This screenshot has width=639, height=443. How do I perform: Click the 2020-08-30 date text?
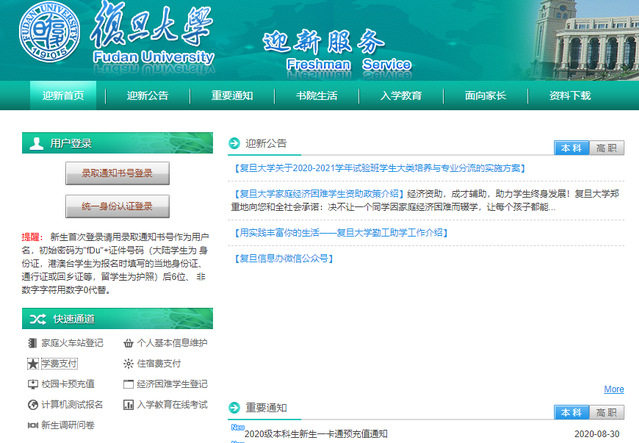pos(597,434)
